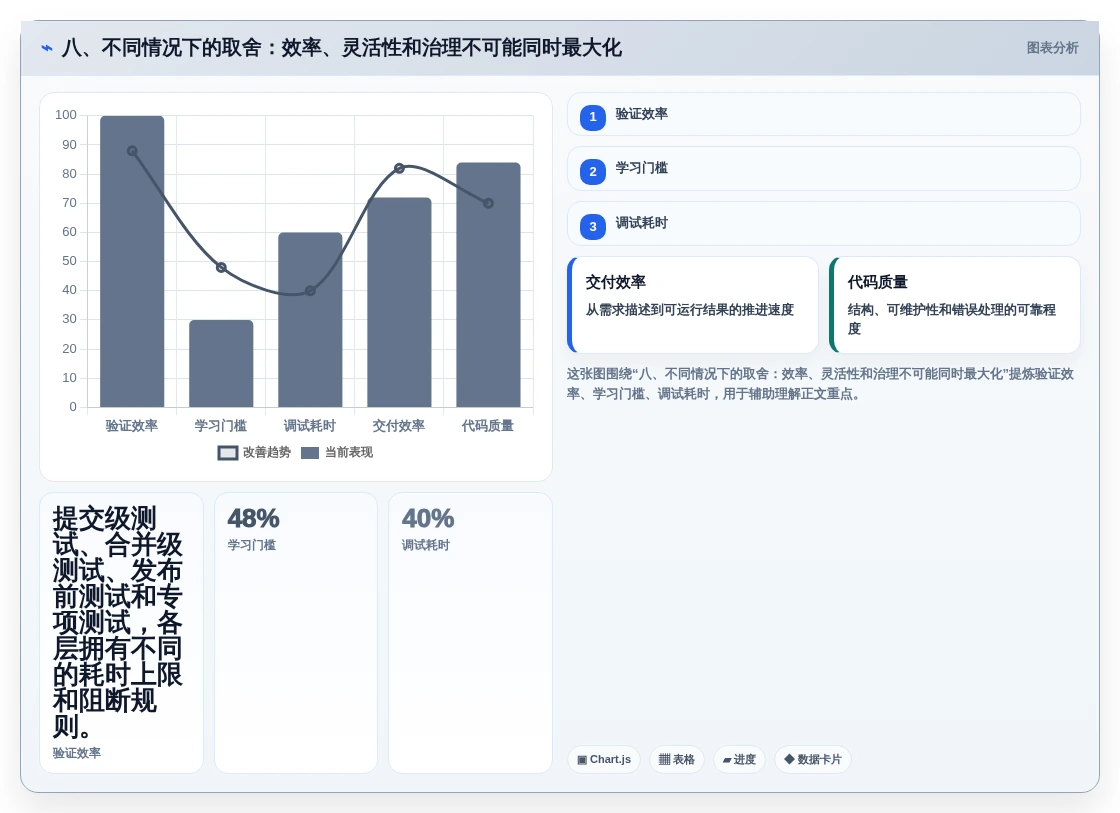
Task: Open the 代码质量 card
Action: 955,305
